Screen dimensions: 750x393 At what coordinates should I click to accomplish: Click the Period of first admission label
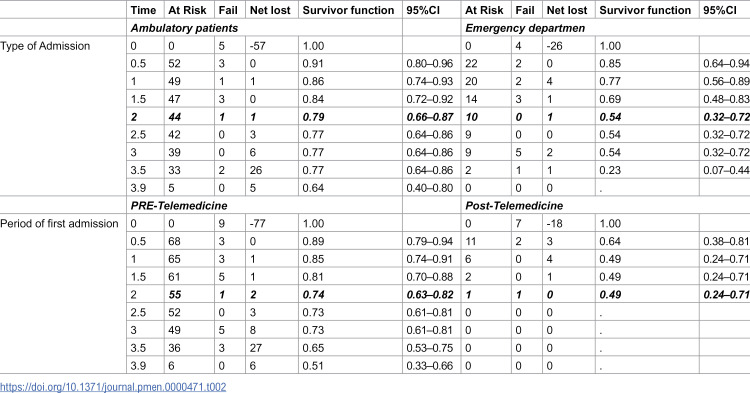(x=59, y=223)
